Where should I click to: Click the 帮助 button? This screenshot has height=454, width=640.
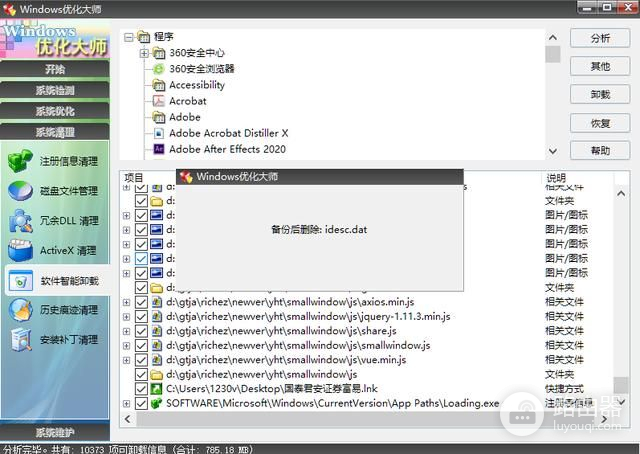[x=600, y=151]
